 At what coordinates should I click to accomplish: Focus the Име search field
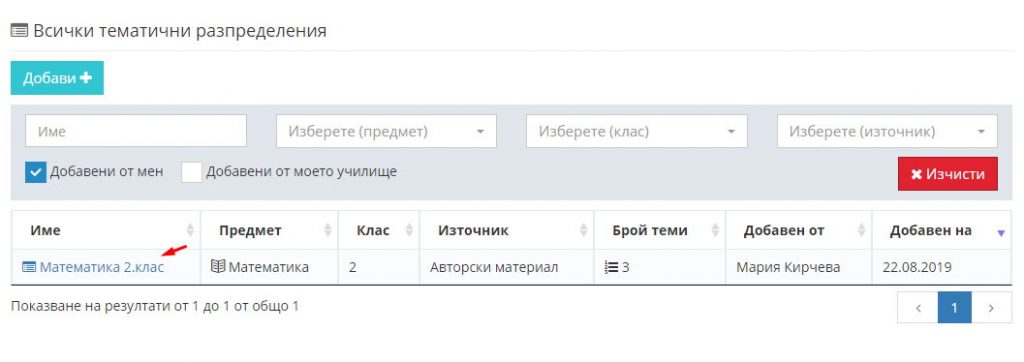(x=136, y=131)
